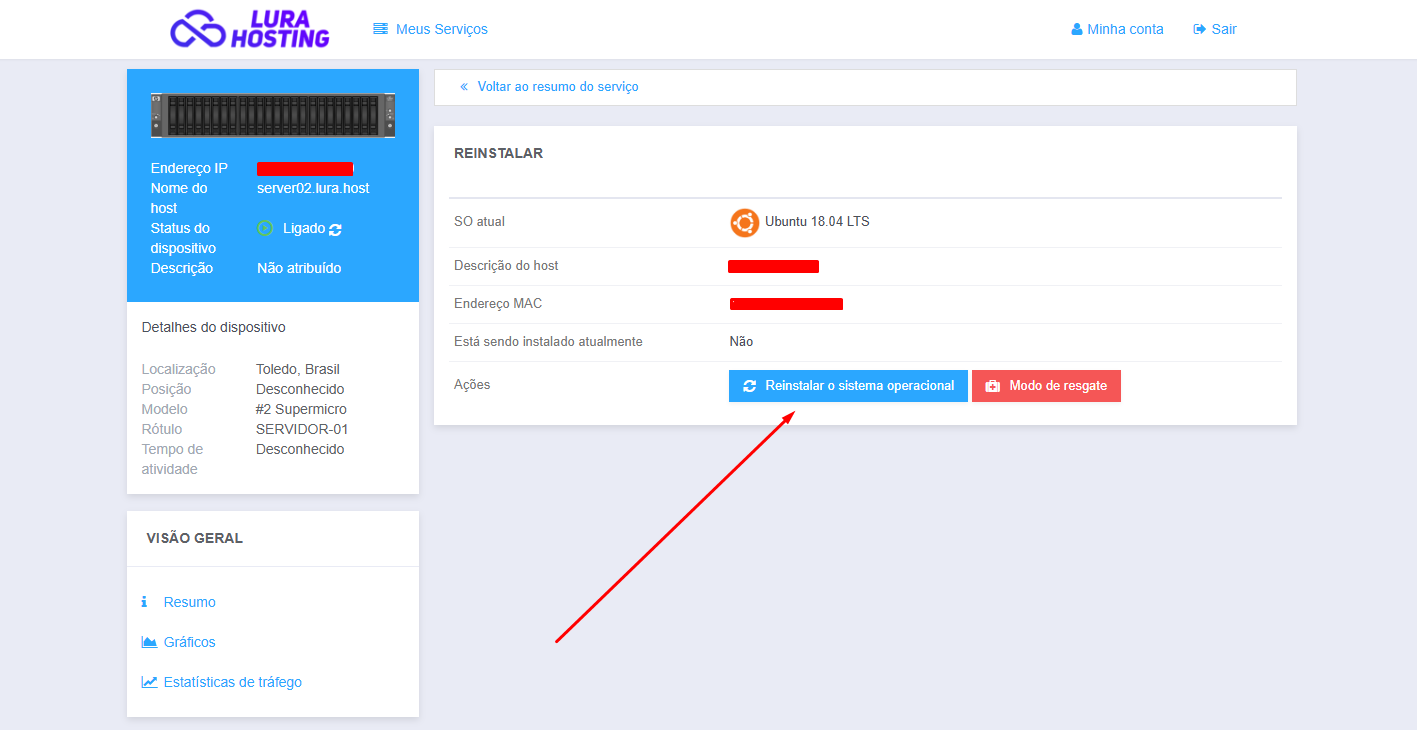This screenshot has width=1417, height=730.
Task: Click the REINSTALAR heading
Action: pyautogui.click(x=498, y=154)
